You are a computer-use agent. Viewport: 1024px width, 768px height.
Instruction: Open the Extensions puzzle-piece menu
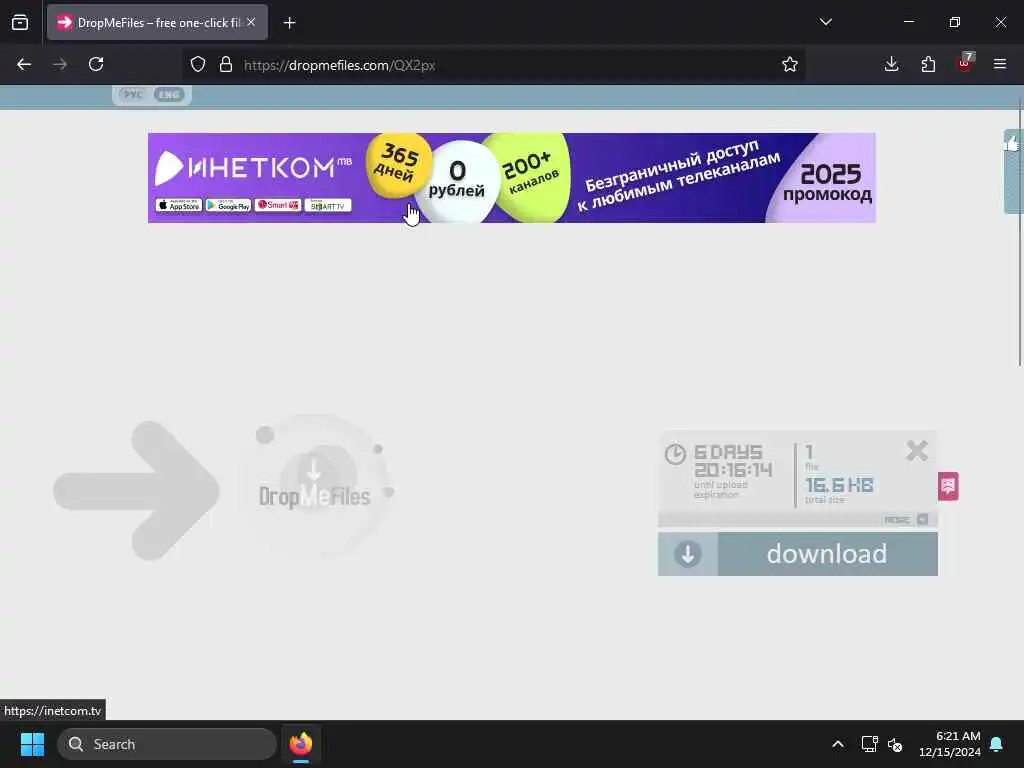928,64
